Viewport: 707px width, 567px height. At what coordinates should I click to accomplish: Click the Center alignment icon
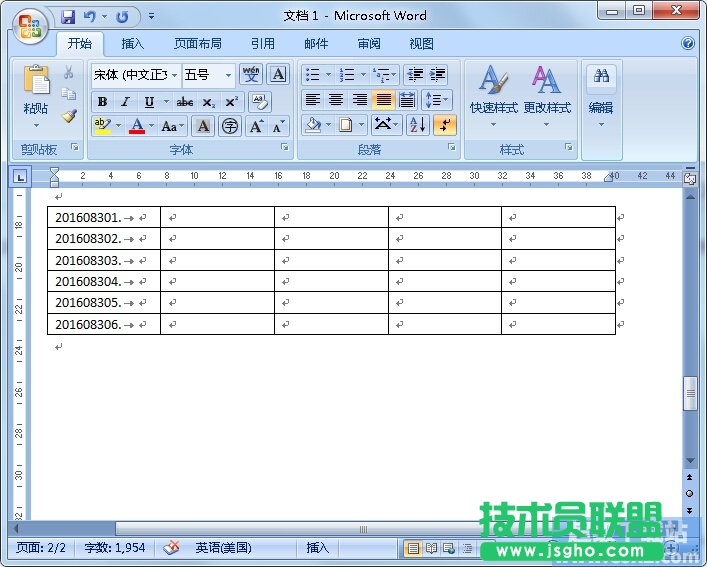click(x=336, y=100)
